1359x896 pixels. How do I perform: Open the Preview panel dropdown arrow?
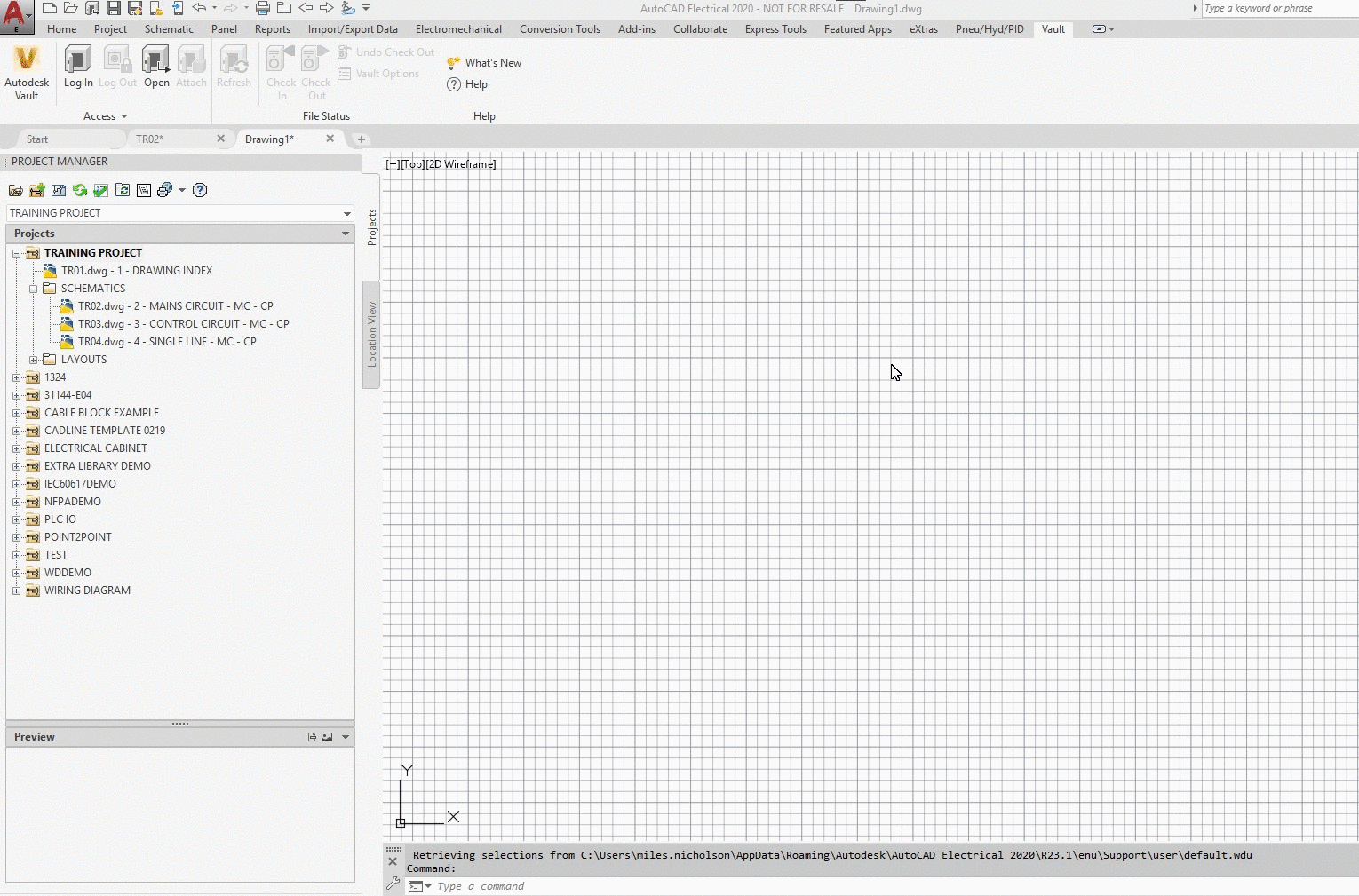[x=346, y=737]
